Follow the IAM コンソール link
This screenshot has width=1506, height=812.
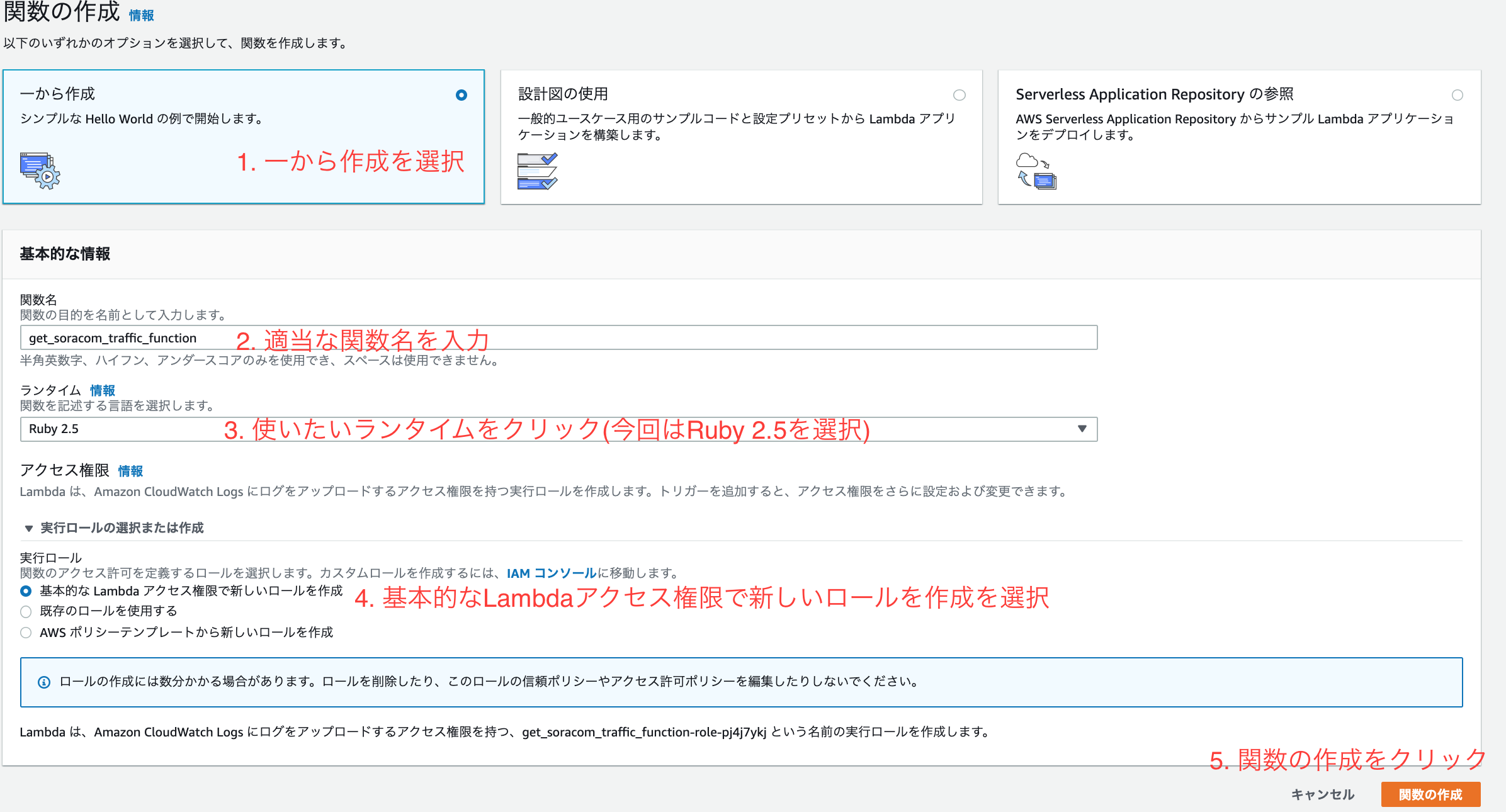pyautogui.click(x=552, y=573)
